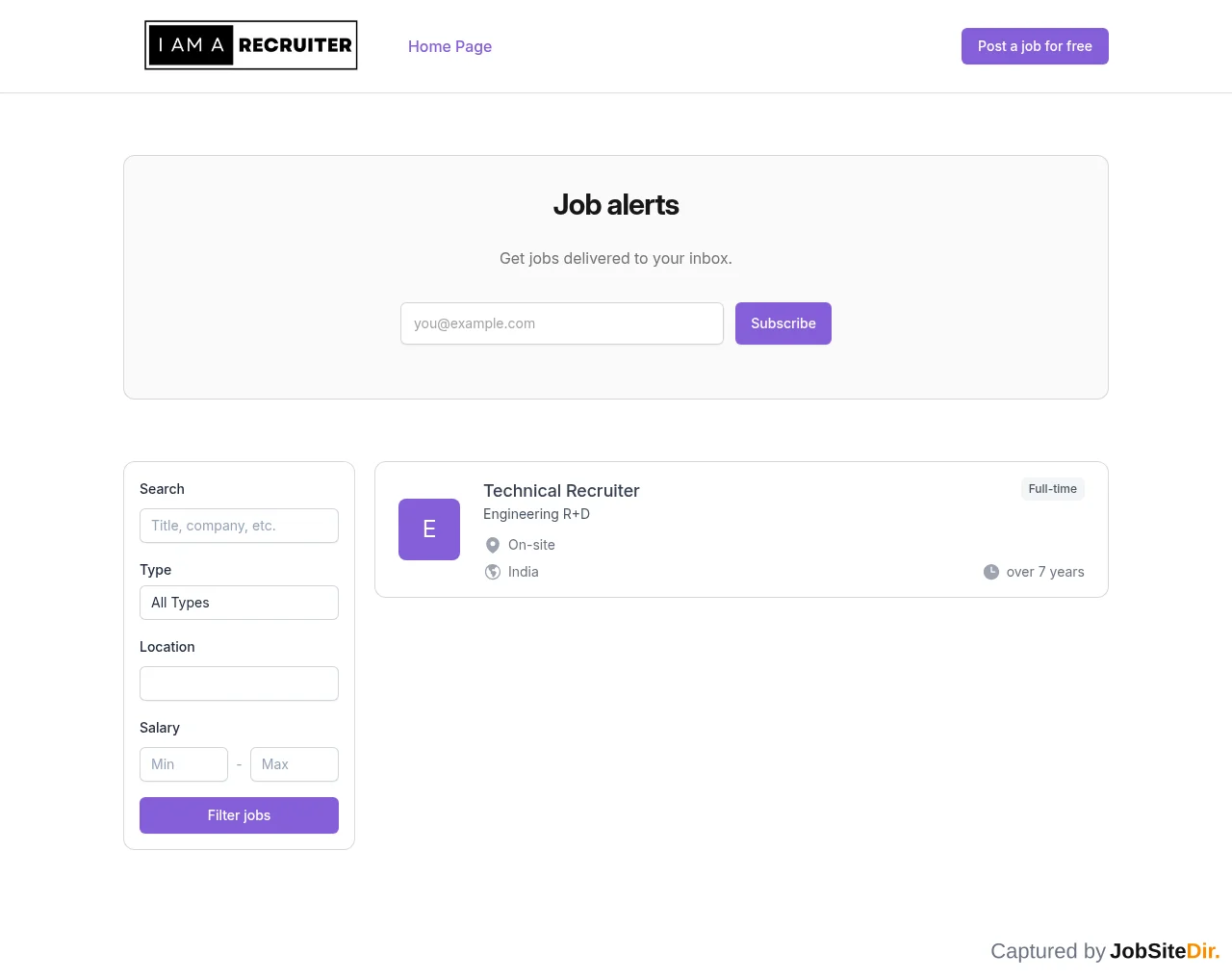Click the Type label
The image size is (1232, 980).
155,570
